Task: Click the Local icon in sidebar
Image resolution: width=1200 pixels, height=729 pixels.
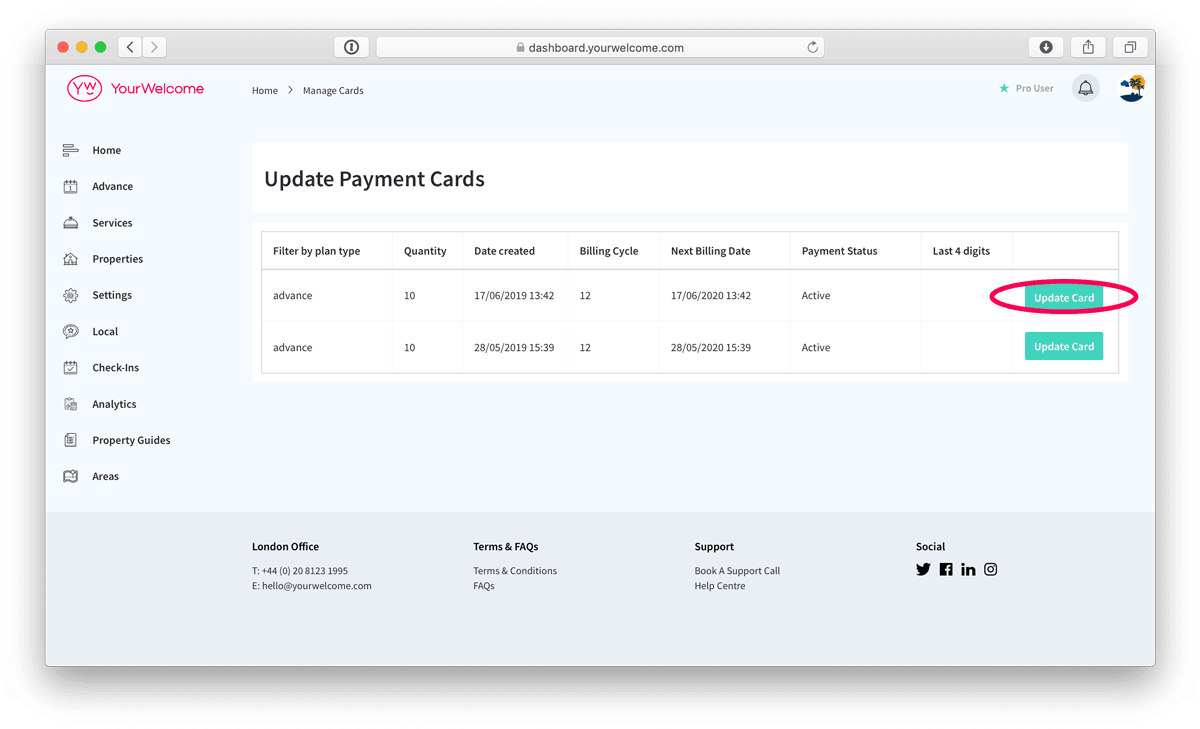Action: (x=70, y=331)
